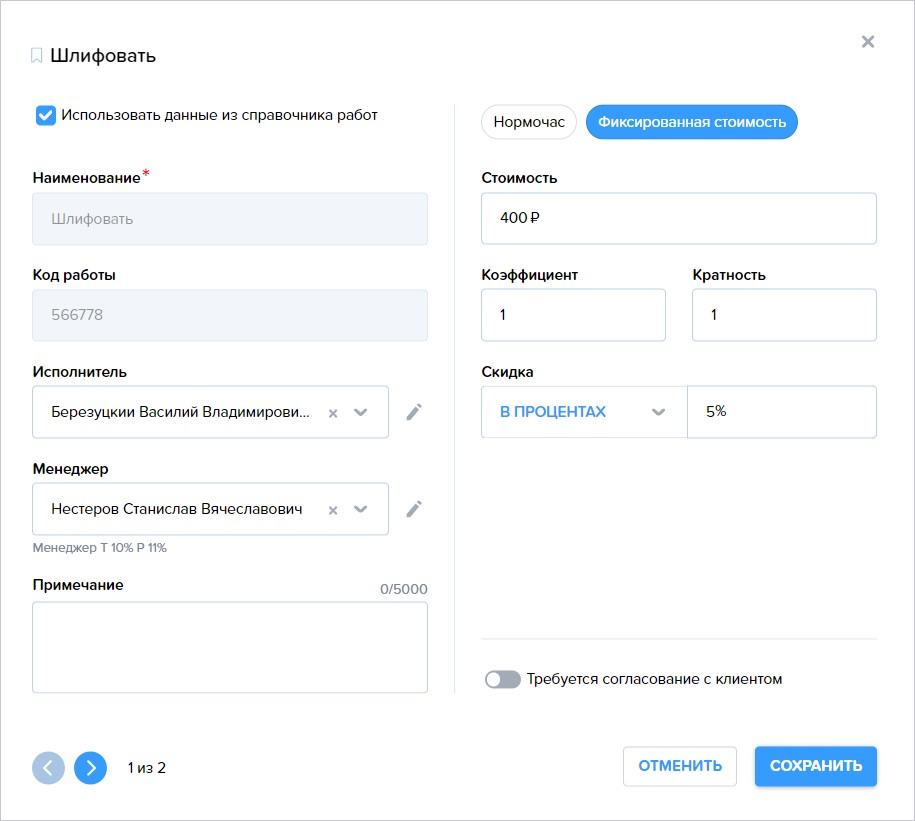915x821 pixels.
Task: Expand the Исполнитель dropdown chevron
Action: click(361, 412)
